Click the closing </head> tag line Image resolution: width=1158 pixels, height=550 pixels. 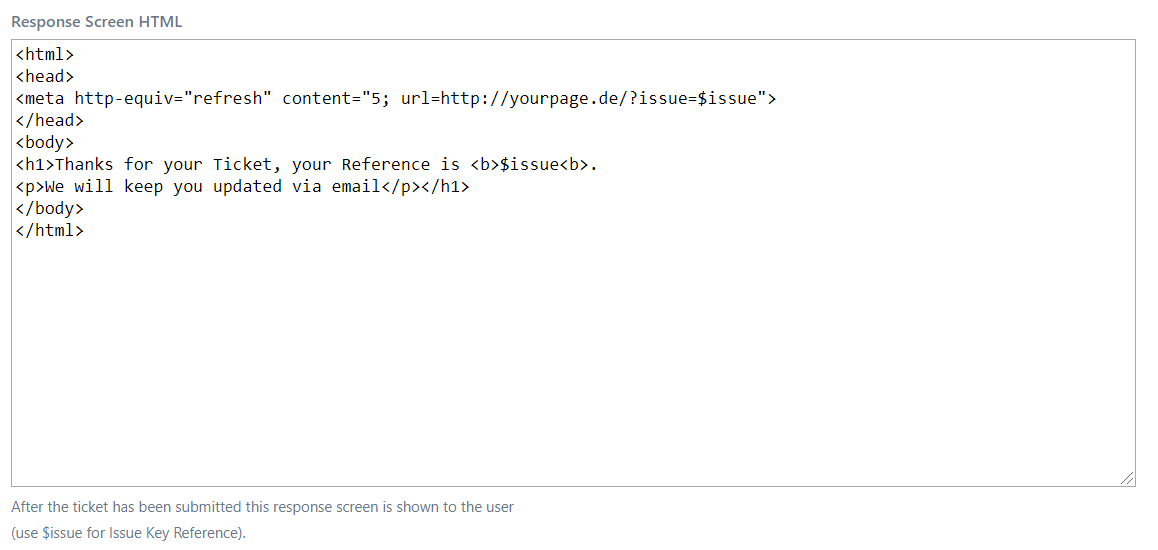(50, 121)
